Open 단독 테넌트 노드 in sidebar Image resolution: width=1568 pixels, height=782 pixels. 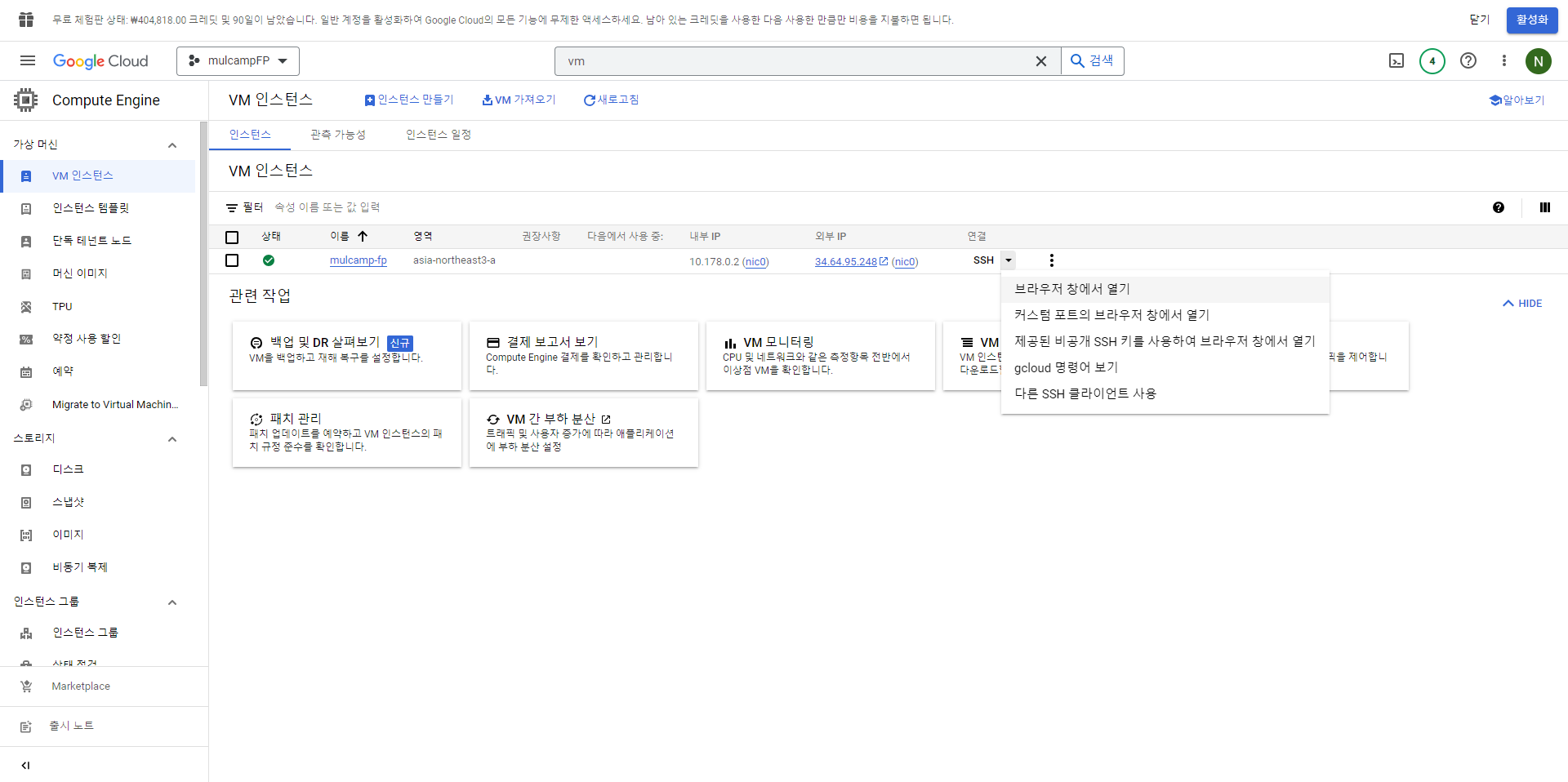(x=98, y=241)
